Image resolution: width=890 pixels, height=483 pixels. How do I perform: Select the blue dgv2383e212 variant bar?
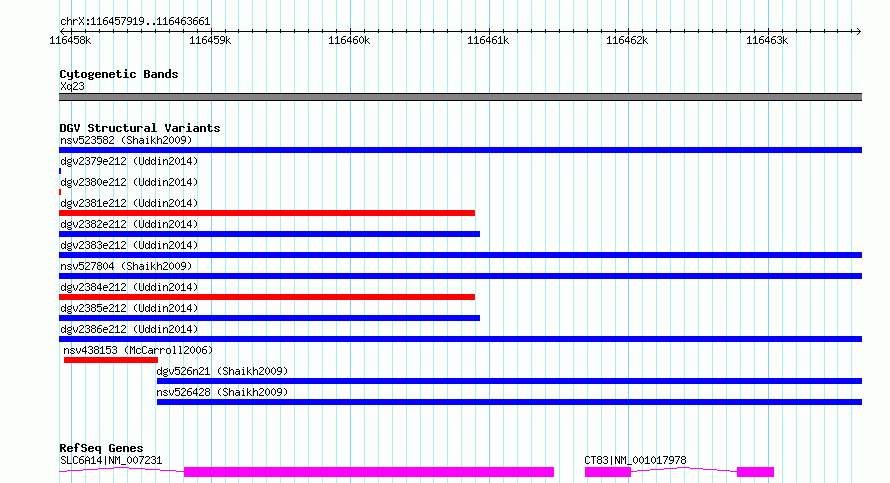(460, 255)
